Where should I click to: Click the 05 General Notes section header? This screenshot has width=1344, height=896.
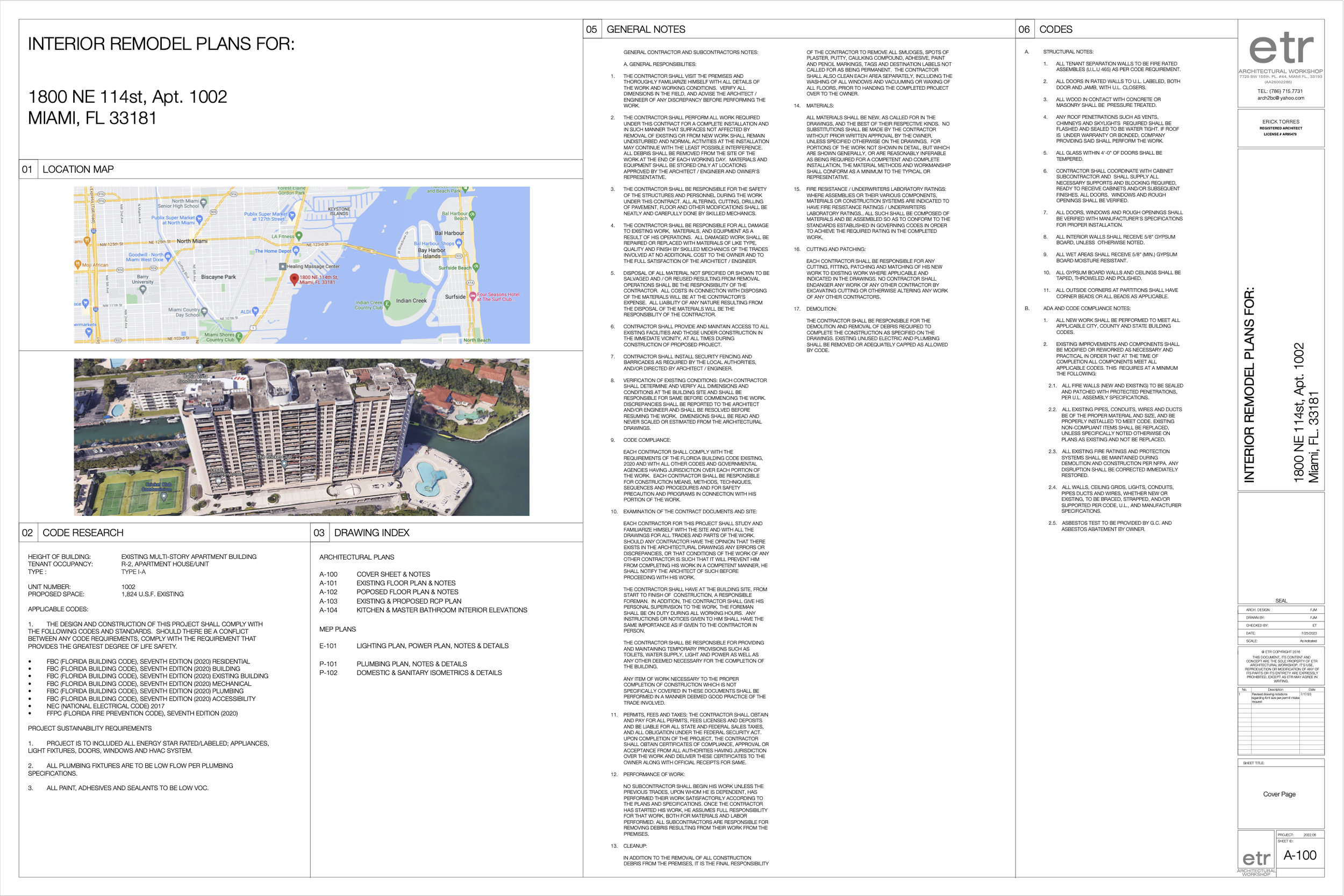tap(646, 29)
